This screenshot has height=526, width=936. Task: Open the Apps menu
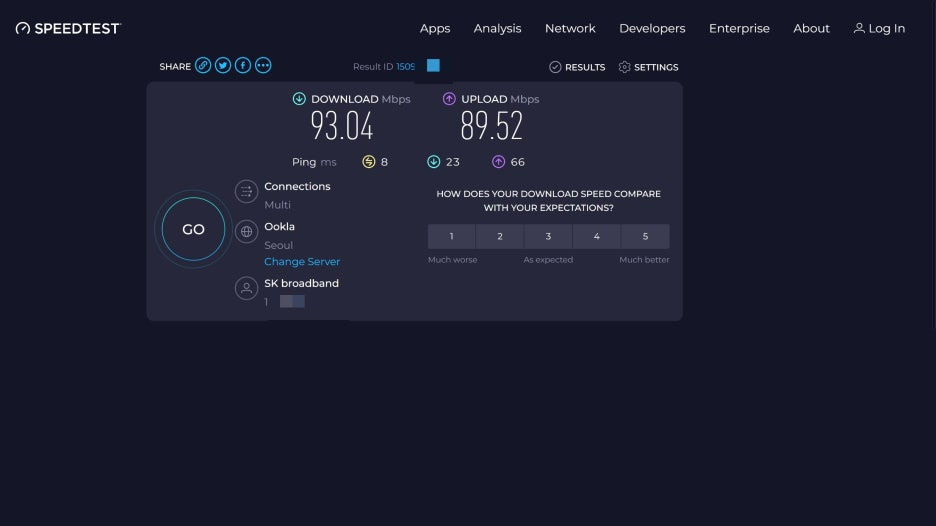tap(435, 29)
